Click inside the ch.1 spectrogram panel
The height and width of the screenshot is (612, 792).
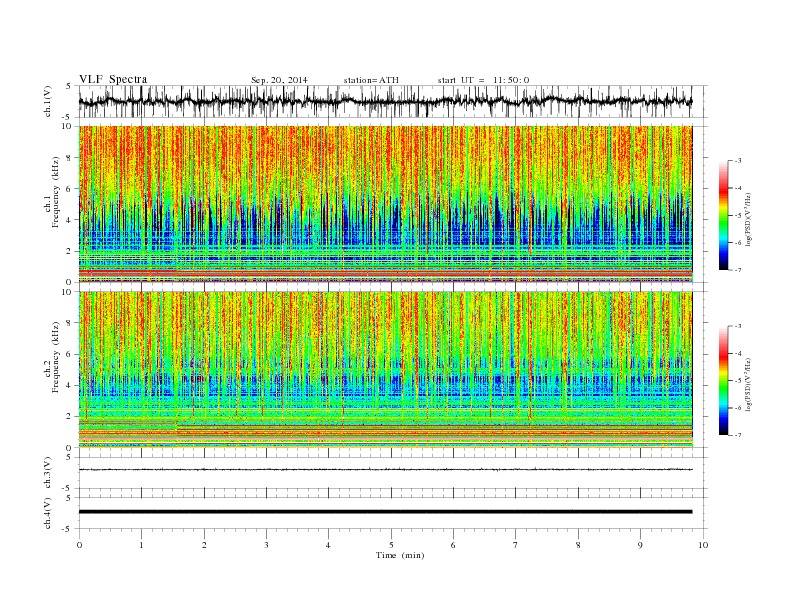(x=385, y=204)
